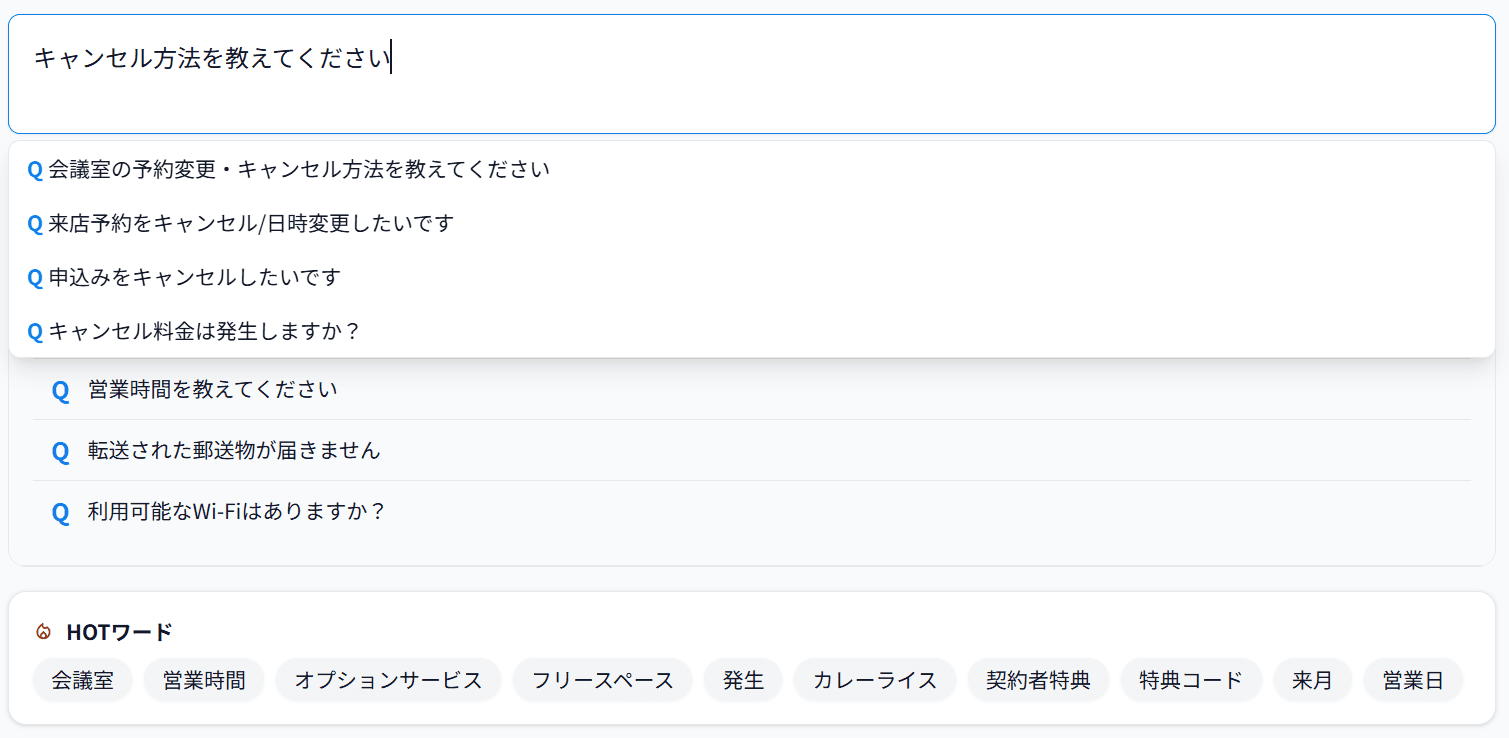Select suggestion 会議室の予約変更・キャンセル方法を教えてください
The image size is (1509, 738).
click(299, 170)
